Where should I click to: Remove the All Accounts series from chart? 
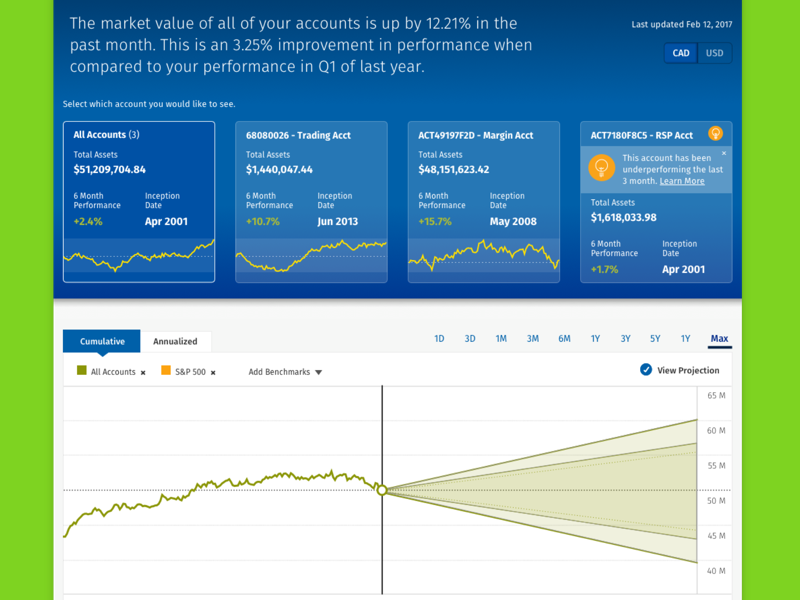coord(143,372)
